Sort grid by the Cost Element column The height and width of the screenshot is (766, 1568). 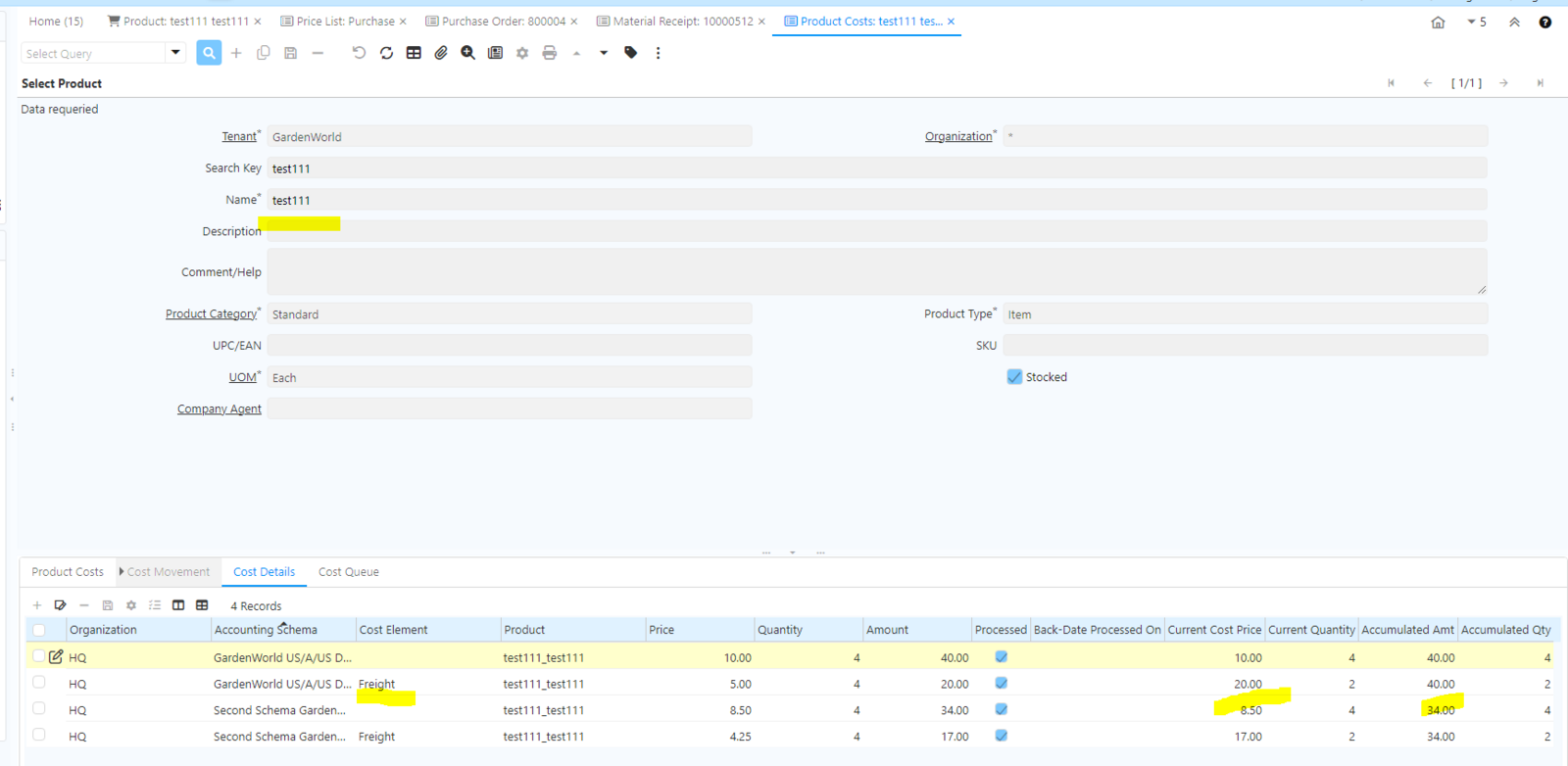tap(393, 630)
